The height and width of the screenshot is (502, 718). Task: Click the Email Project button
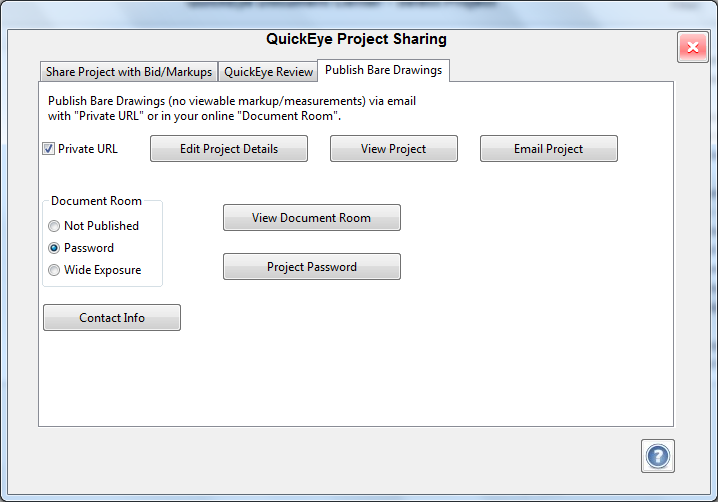click(549, 148)
